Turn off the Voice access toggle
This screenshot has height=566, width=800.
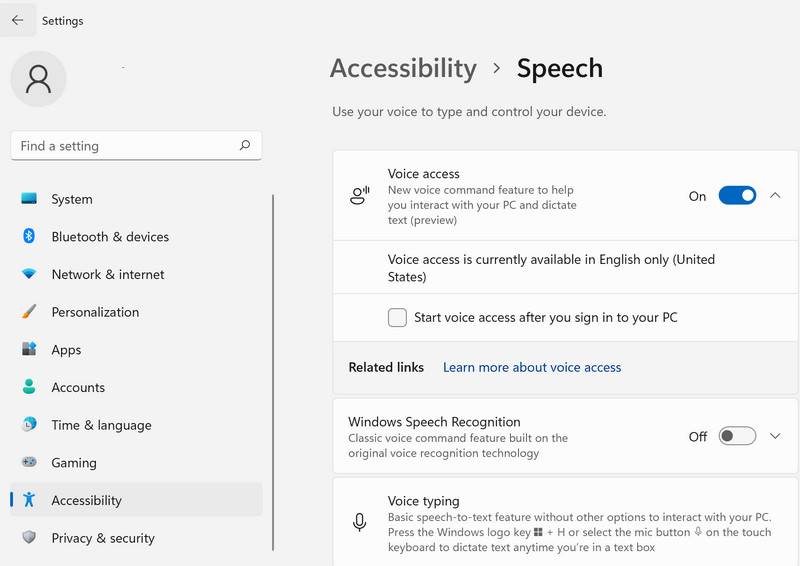pyautogui.click(x=737, y=196)
